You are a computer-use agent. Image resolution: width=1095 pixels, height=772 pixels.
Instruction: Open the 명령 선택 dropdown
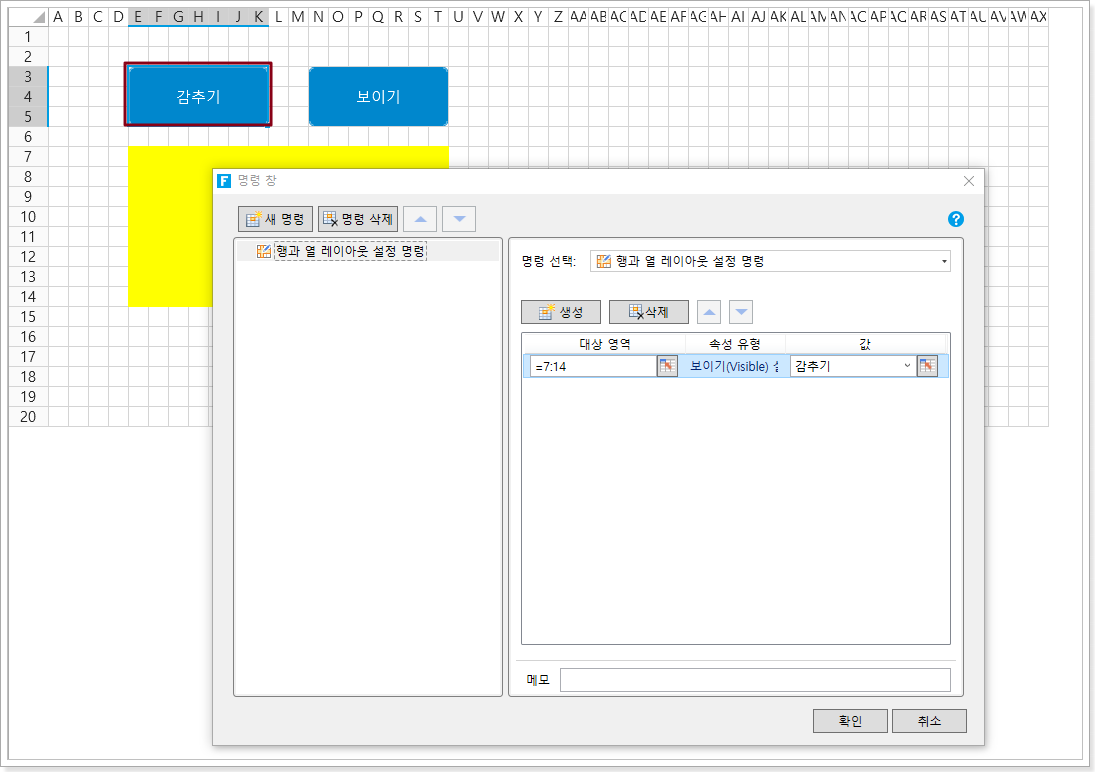(x=770, y=261)
